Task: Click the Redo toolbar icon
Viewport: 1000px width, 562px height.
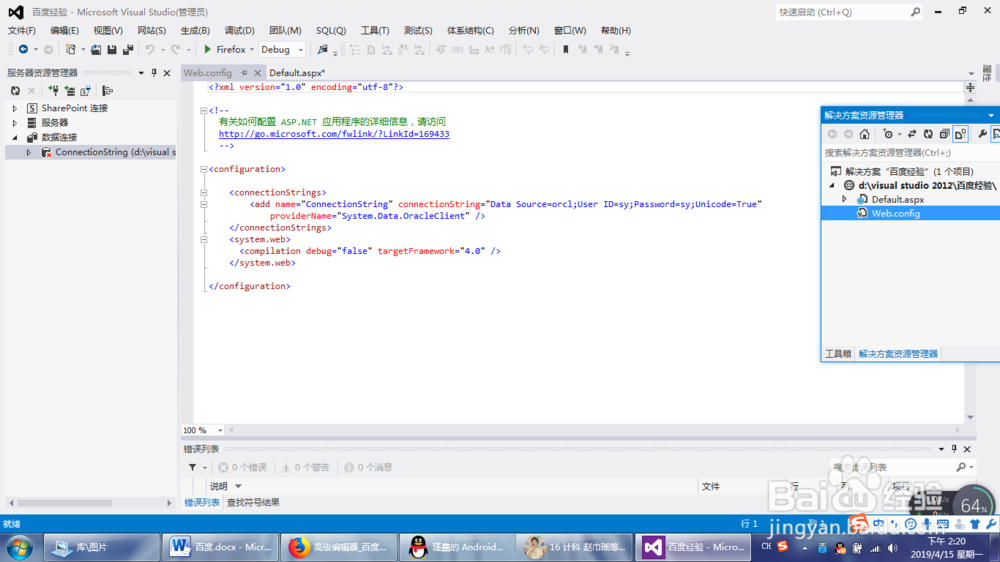Action: tap(175, 49)
